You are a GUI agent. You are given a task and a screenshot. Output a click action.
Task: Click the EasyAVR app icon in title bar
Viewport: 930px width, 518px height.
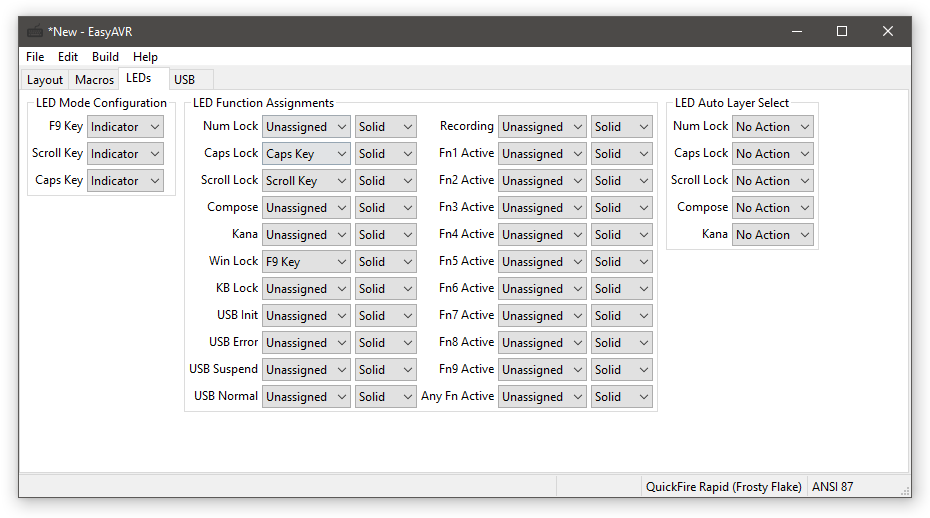click(35, 31)
